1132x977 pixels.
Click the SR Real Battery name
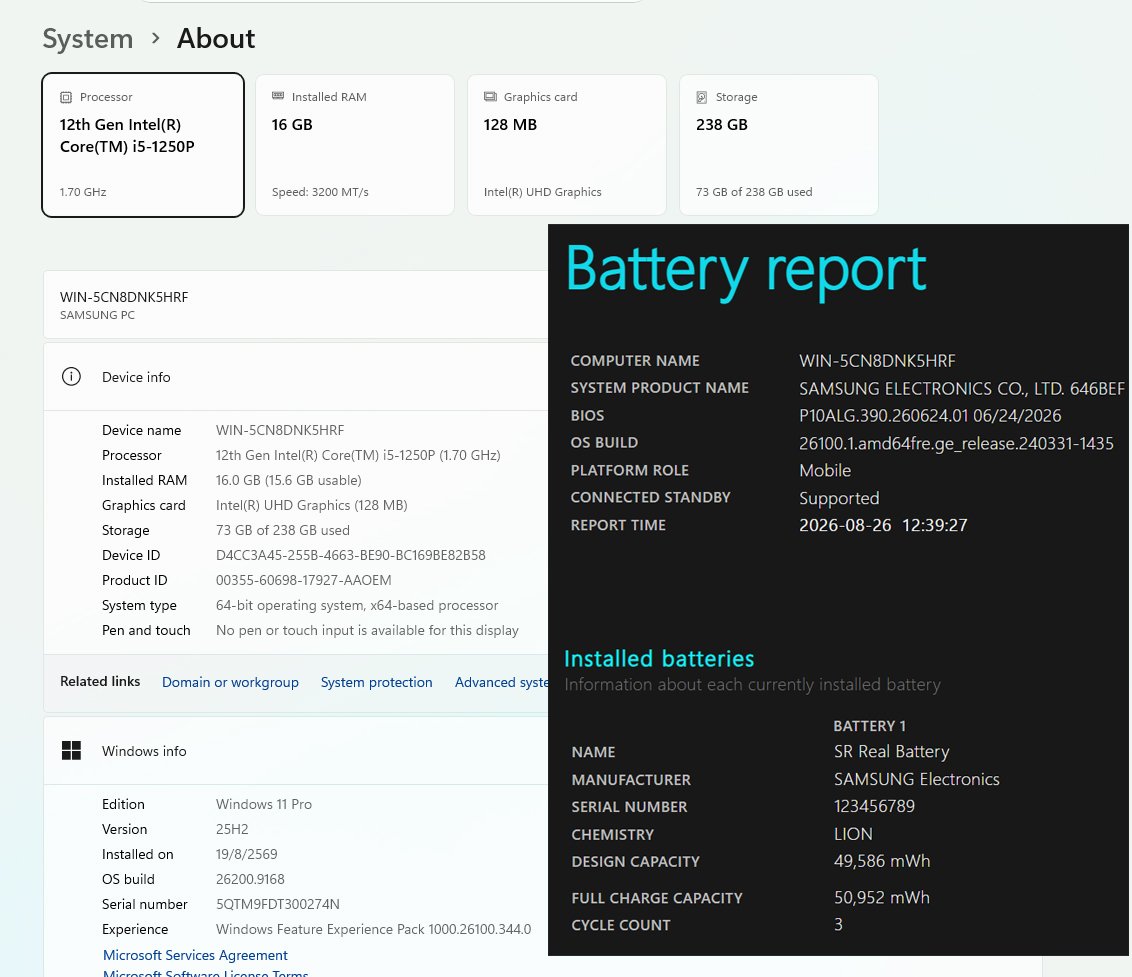(x=892, y=751)
